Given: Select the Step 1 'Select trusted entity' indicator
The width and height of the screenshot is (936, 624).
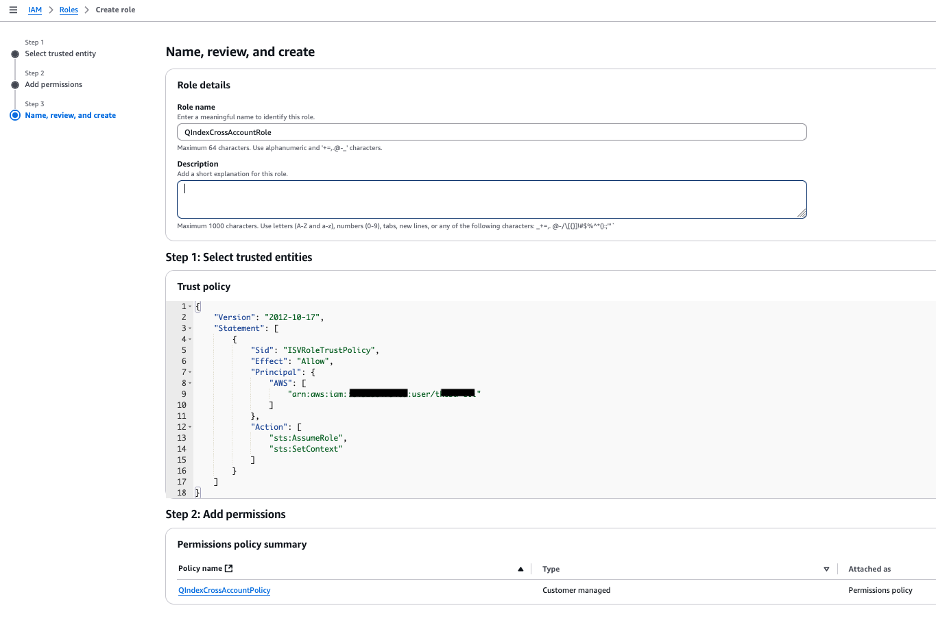Looking at the screenshot, I should point(14,52).
